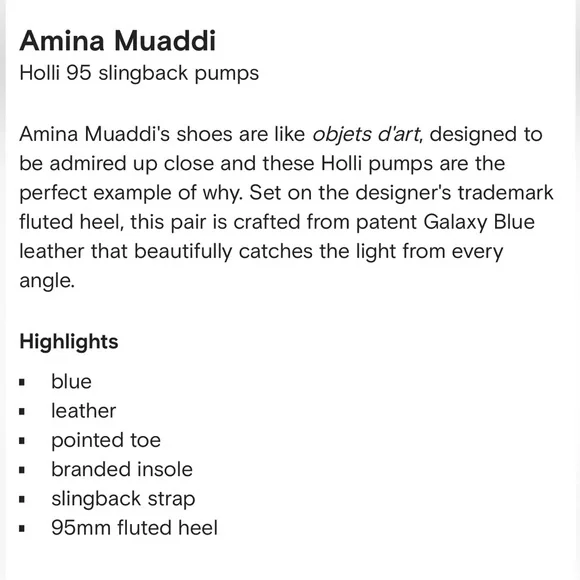Screen dimensions: 580x580
Task: Click the bullet marker beside 'branded insole'
Action: [x=22, y=470]
